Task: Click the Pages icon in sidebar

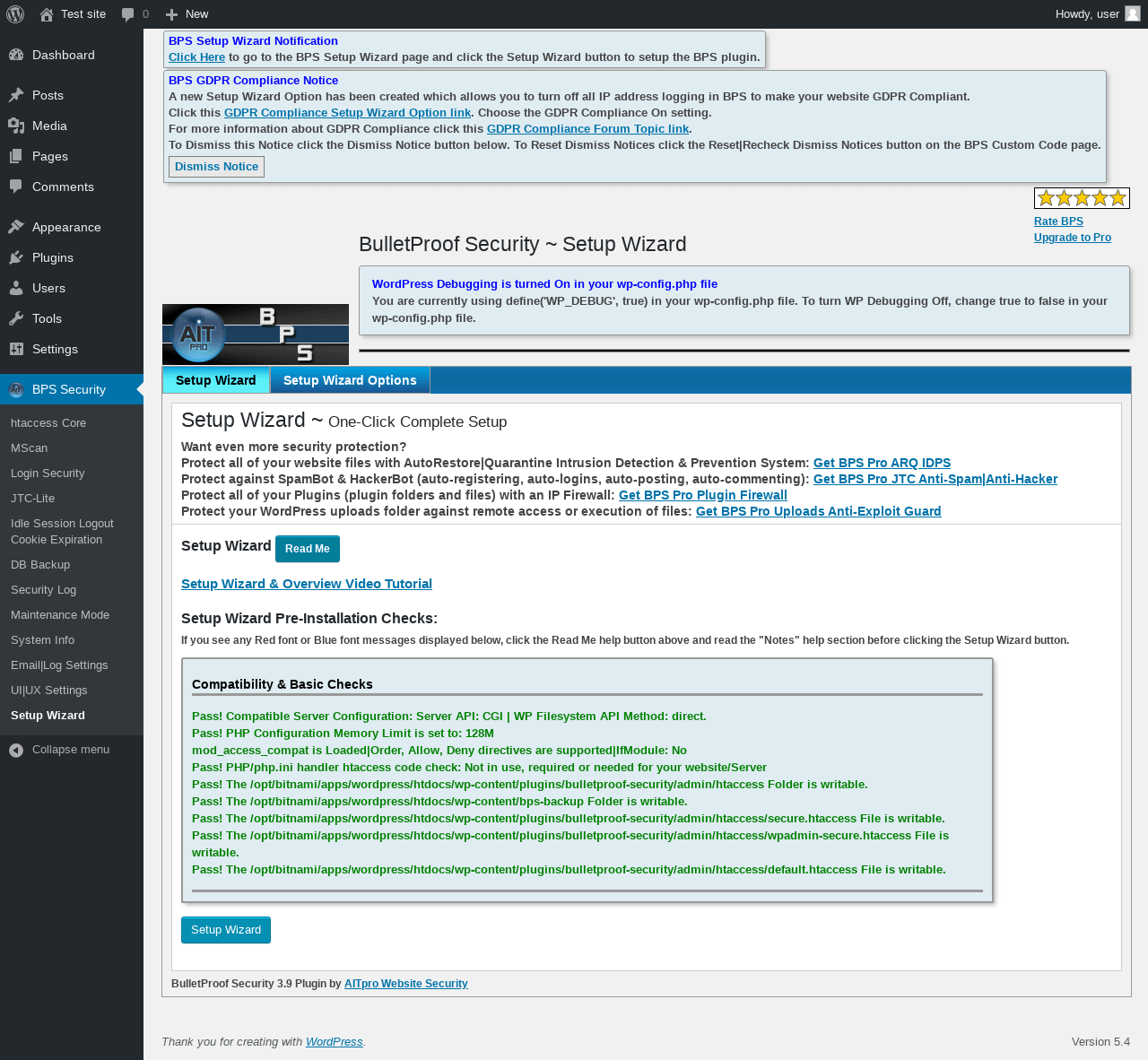Action: (x=16, y=156)
